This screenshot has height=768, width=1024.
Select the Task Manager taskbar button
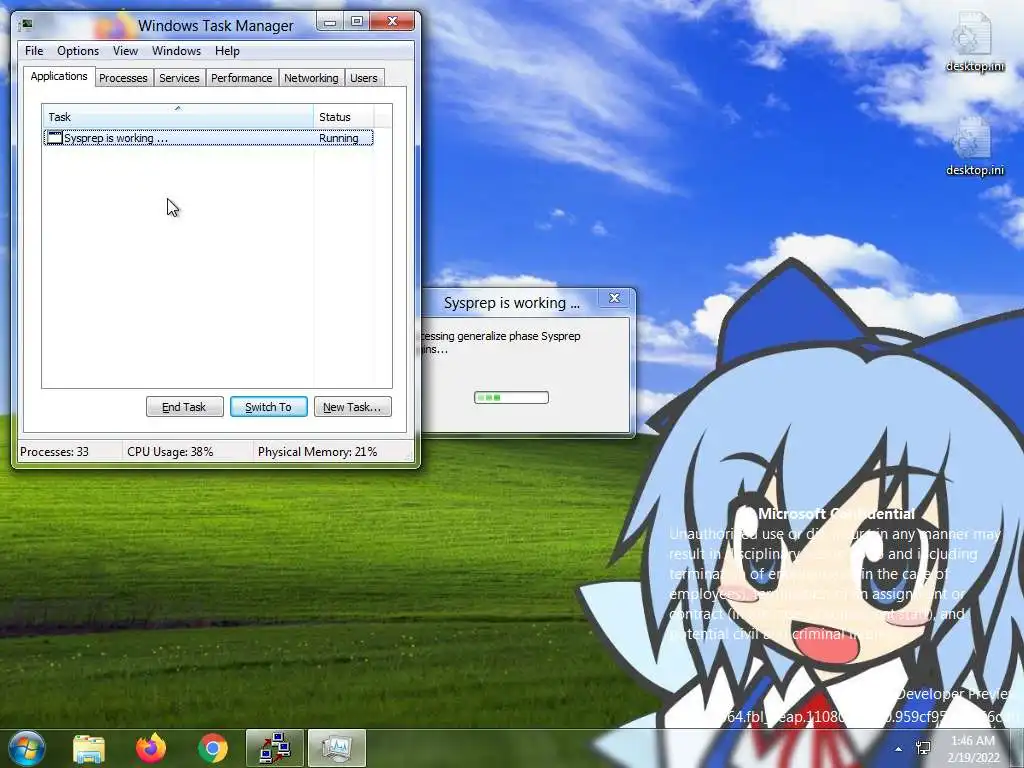coord(337,748)
